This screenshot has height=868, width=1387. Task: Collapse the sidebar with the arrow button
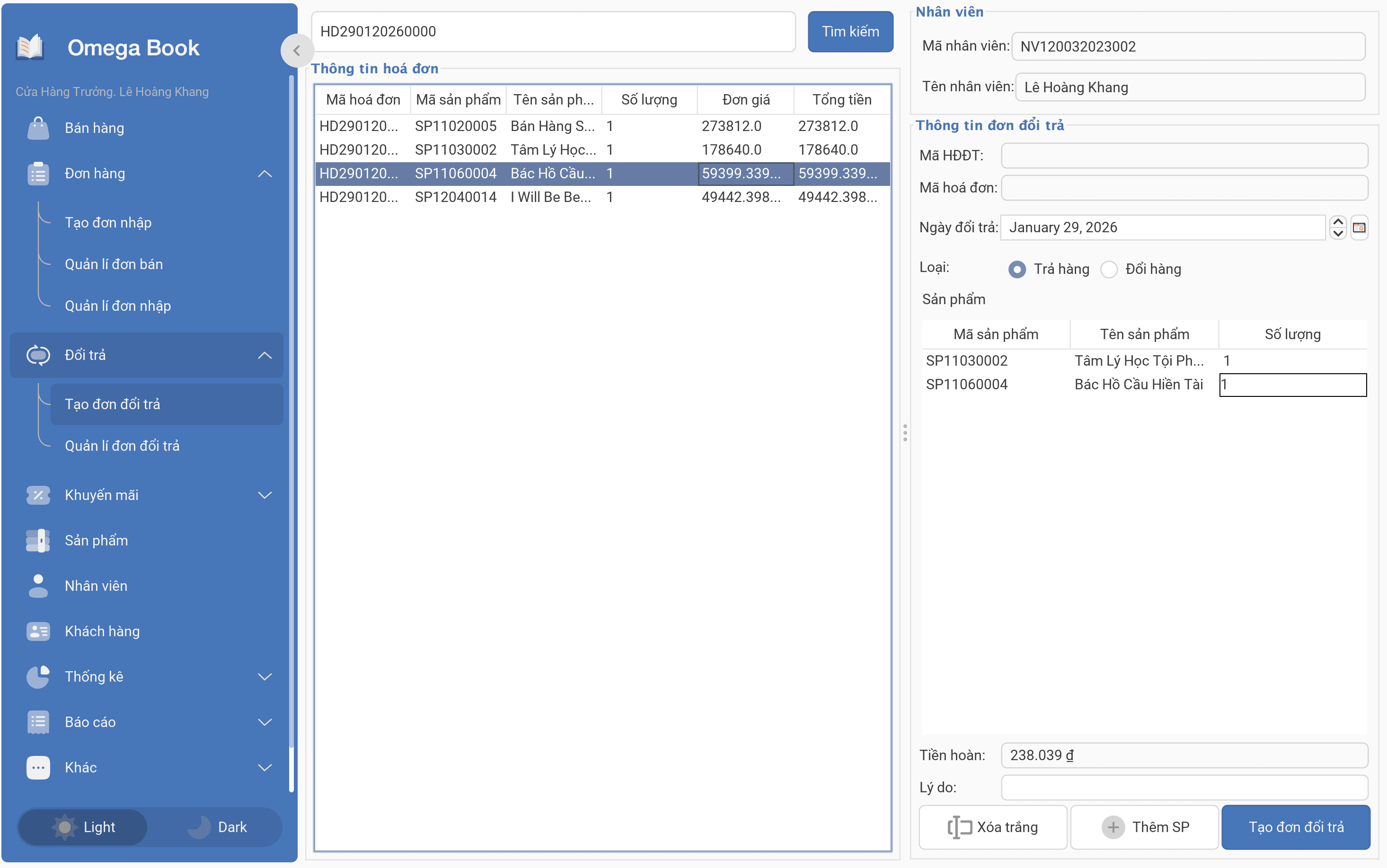[x=296, y=51]
